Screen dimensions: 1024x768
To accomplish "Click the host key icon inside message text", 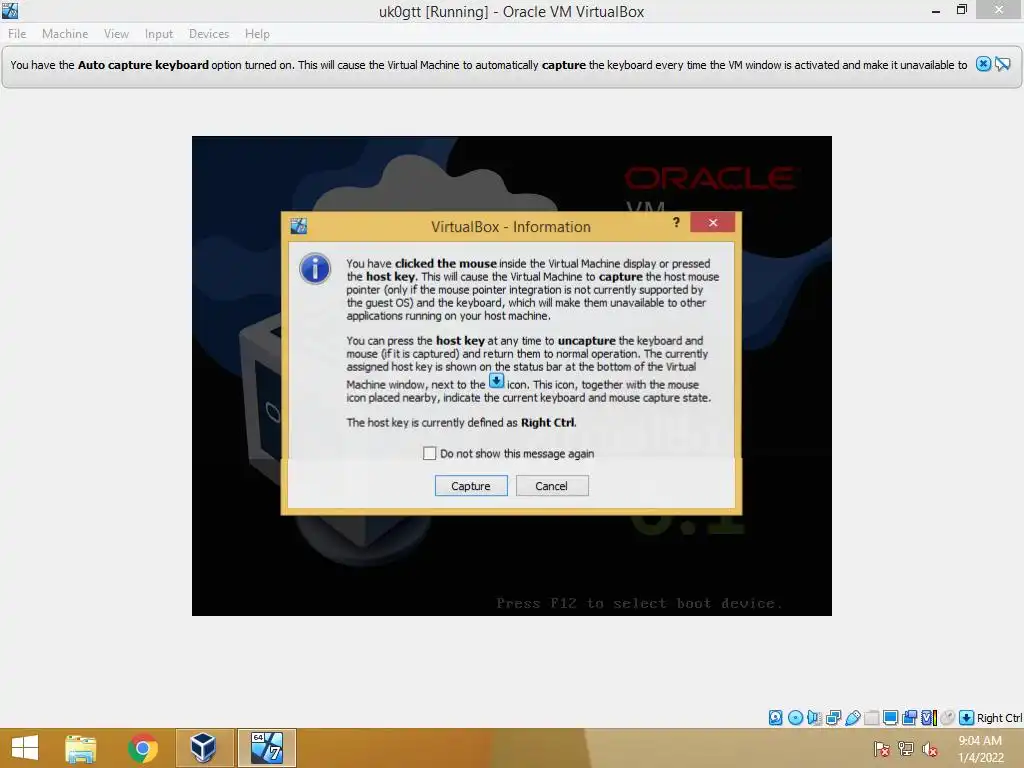I will pyautogui.click(x=496, y=381).
